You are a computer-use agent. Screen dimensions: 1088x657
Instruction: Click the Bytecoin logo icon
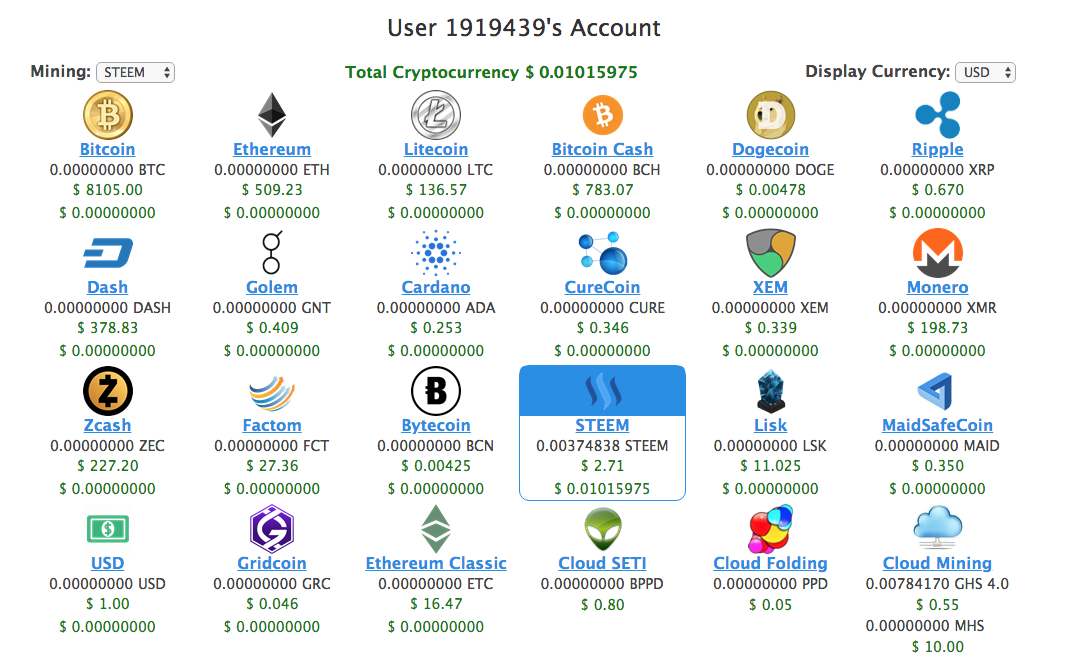(435, 391)
